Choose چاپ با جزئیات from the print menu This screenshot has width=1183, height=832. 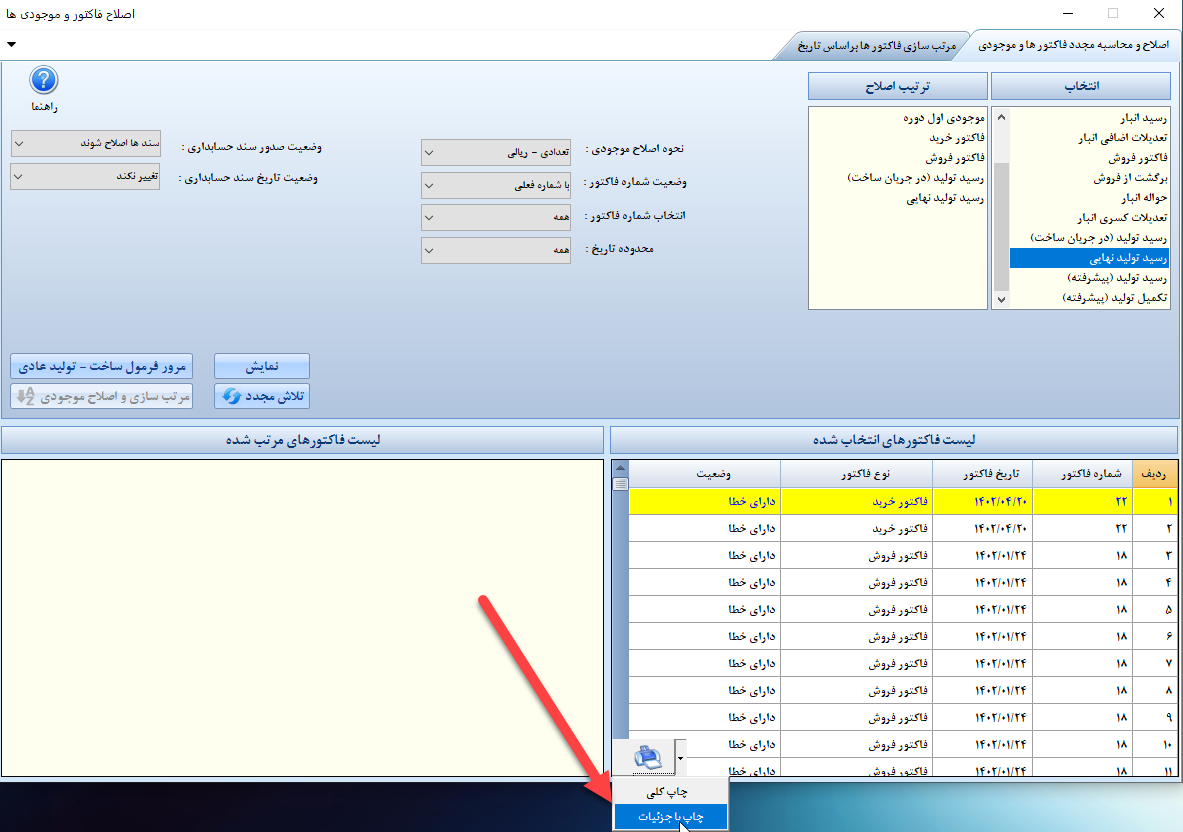[x=670, y=816]
